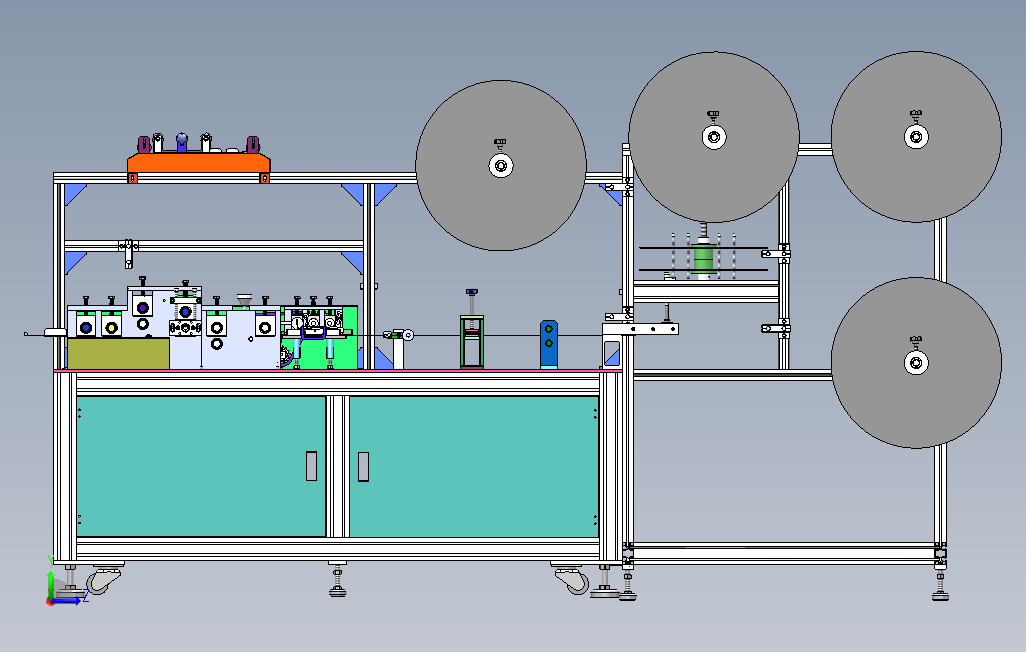The image size is (1026, 652).
Task: Click the far right leveling foot
Action: (x=940, y=584)
